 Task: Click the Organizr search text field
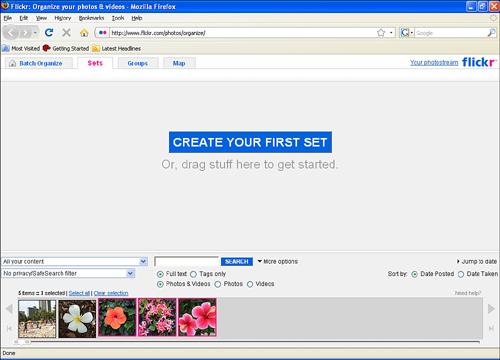point(187,261)
